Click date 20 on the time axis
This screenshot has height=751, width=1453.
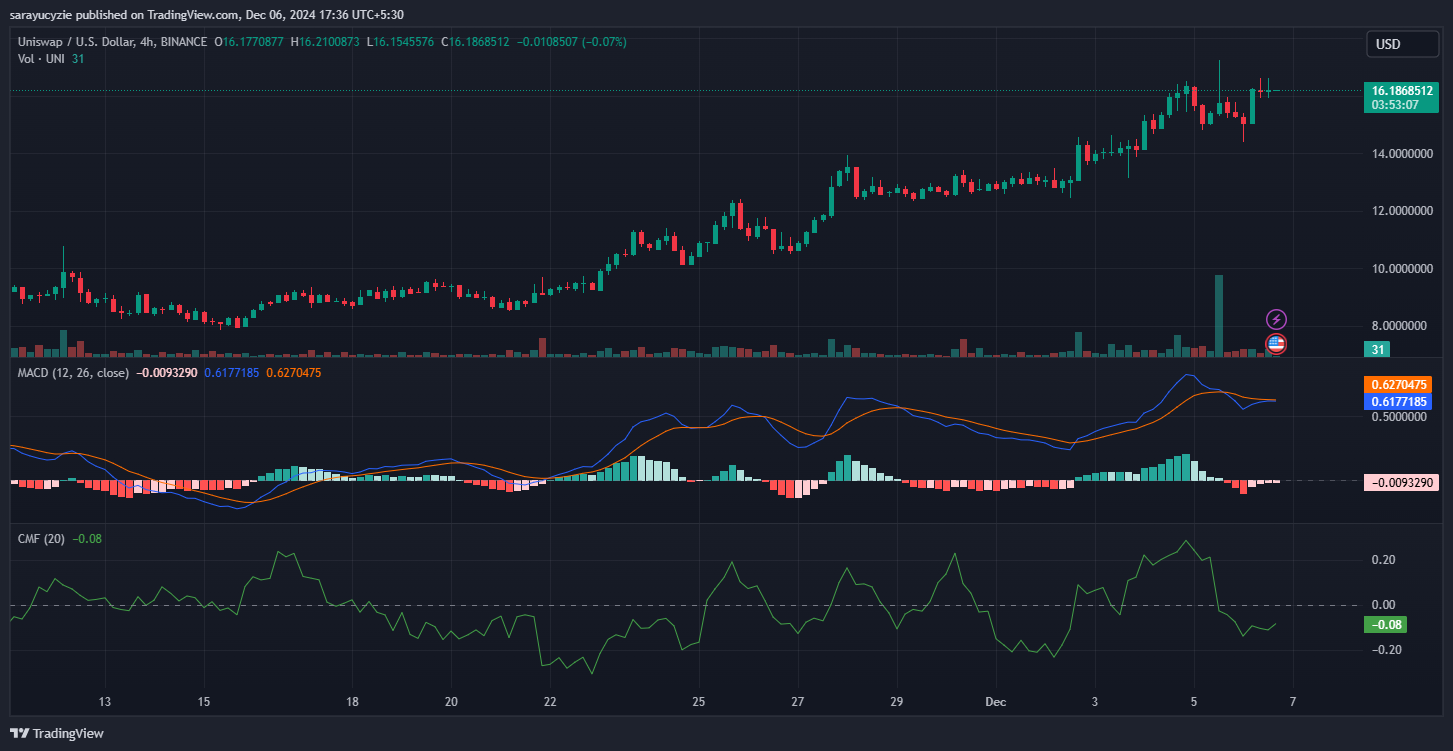[x=450, y=702]
